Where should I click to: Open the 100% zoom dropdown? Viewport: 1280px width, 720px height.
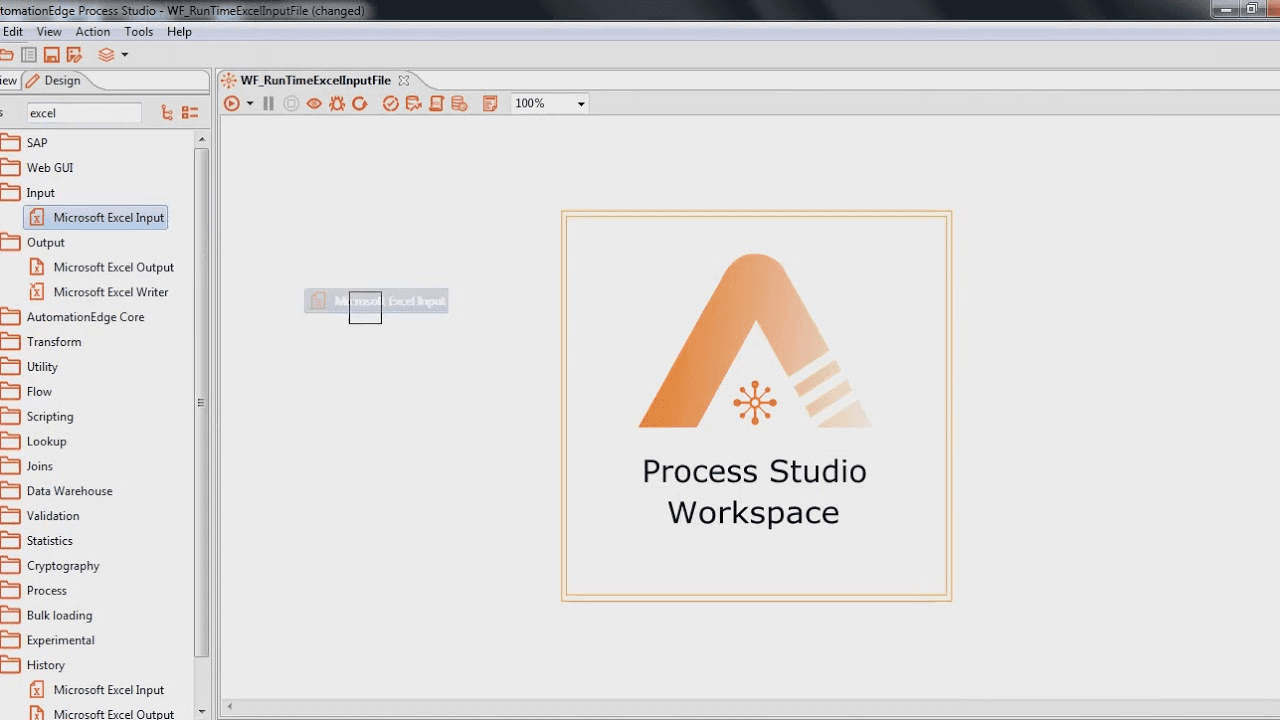pos(549,103)
